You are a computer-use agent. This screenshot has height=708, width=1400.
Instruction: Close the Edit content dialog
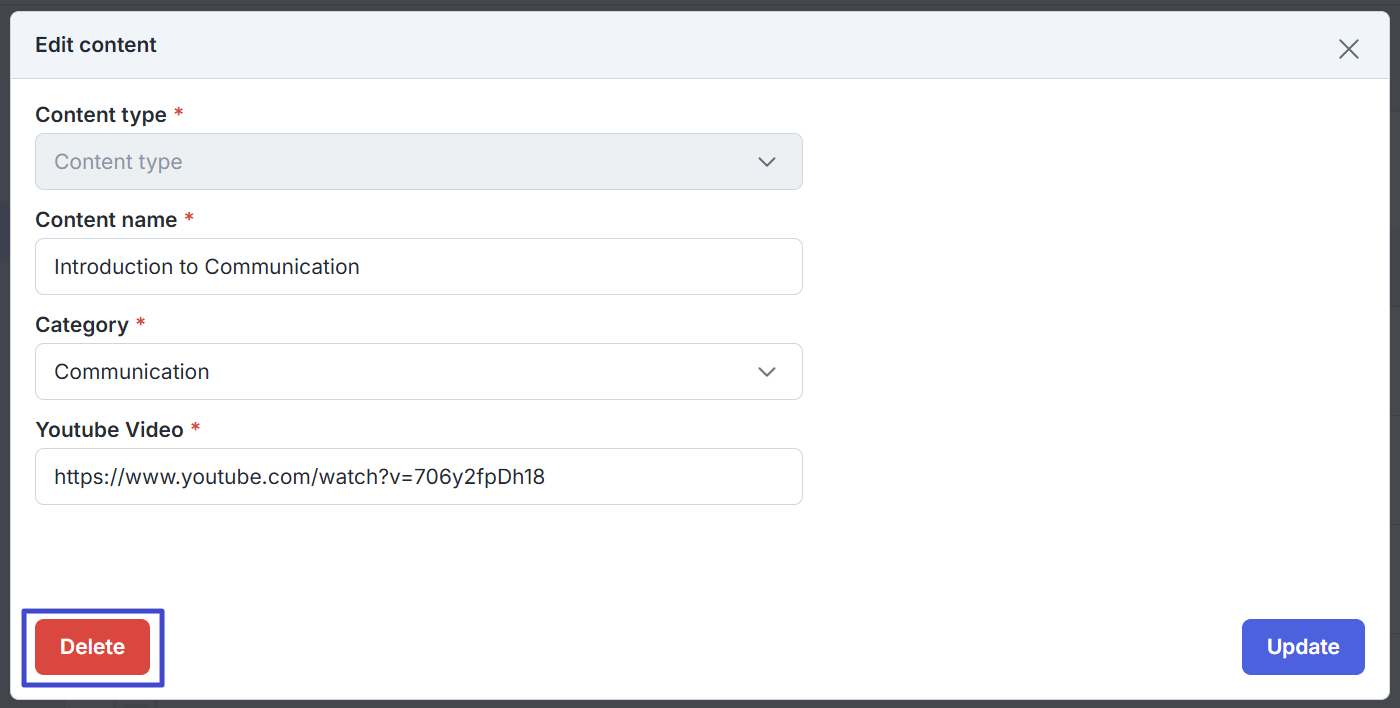click(1348, 49)
